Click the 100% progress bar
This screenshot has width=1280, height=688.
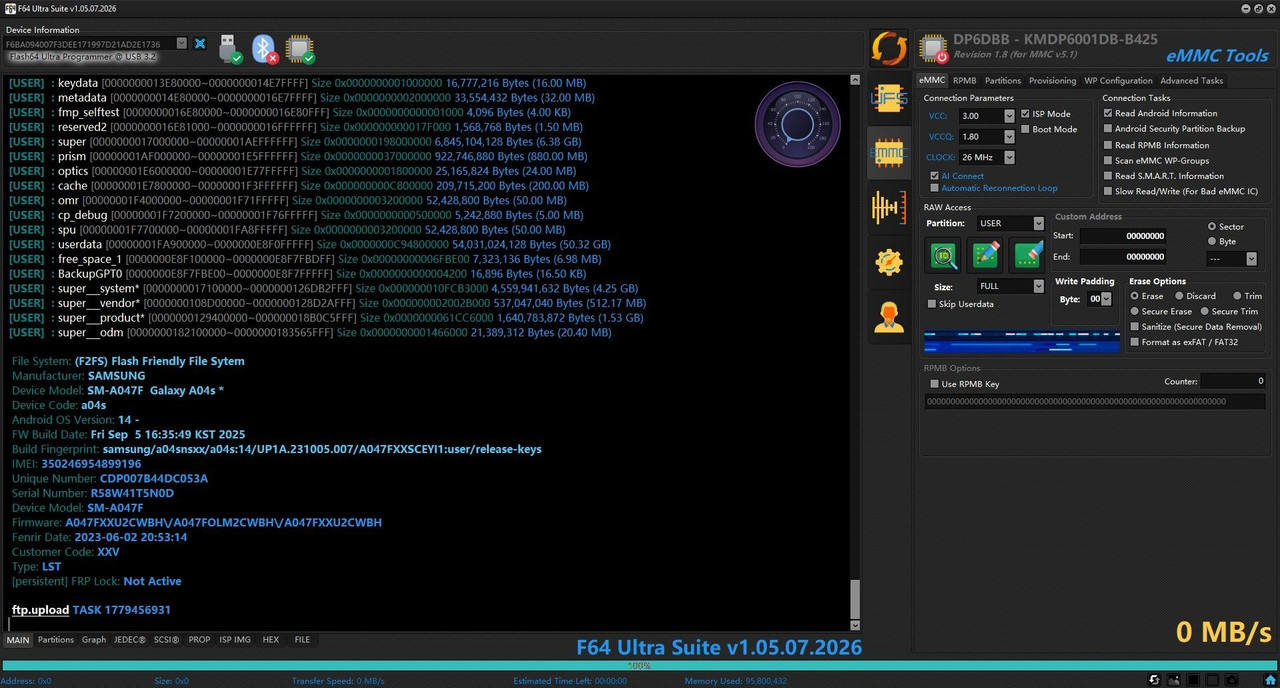click(x=638, y=665)
